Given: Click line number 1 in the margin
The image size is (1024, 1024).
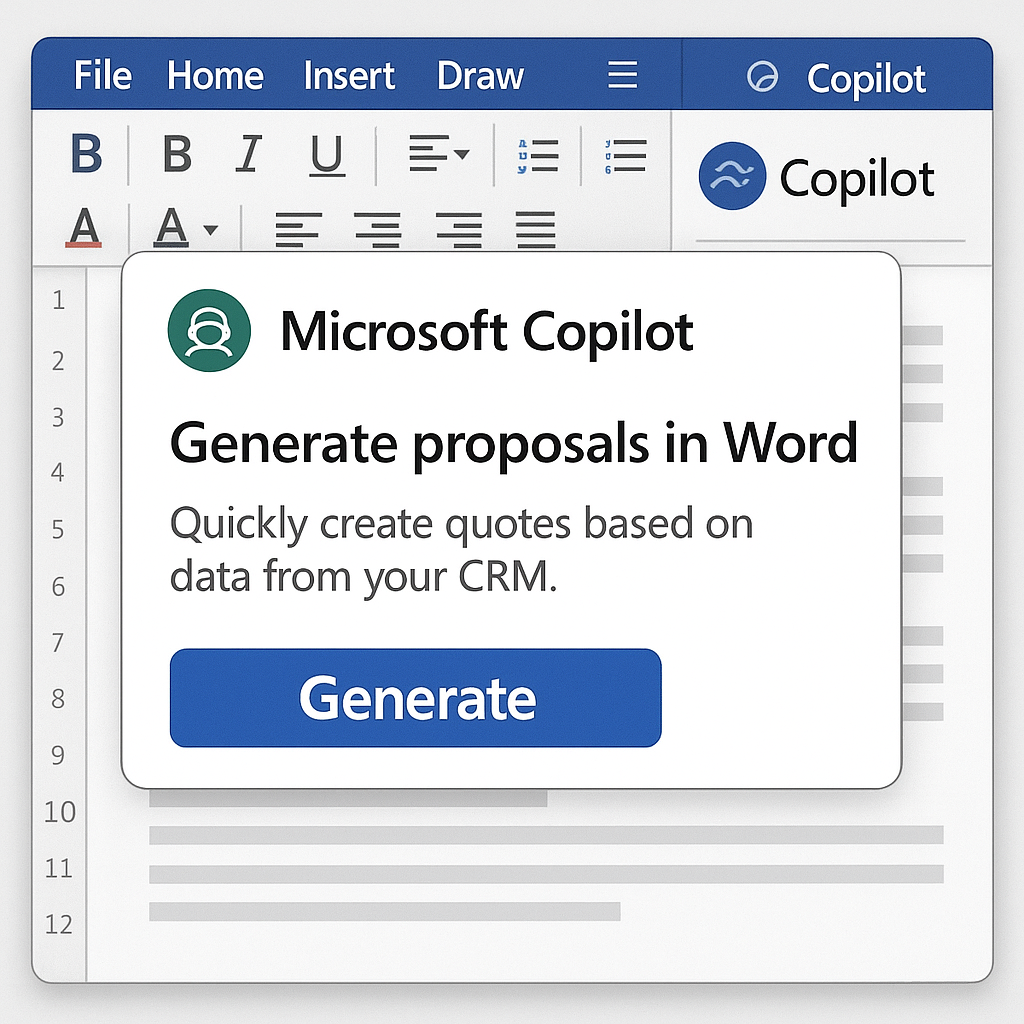Looking at the screenshot, I should pyautogui.click(x=58, y=300).
